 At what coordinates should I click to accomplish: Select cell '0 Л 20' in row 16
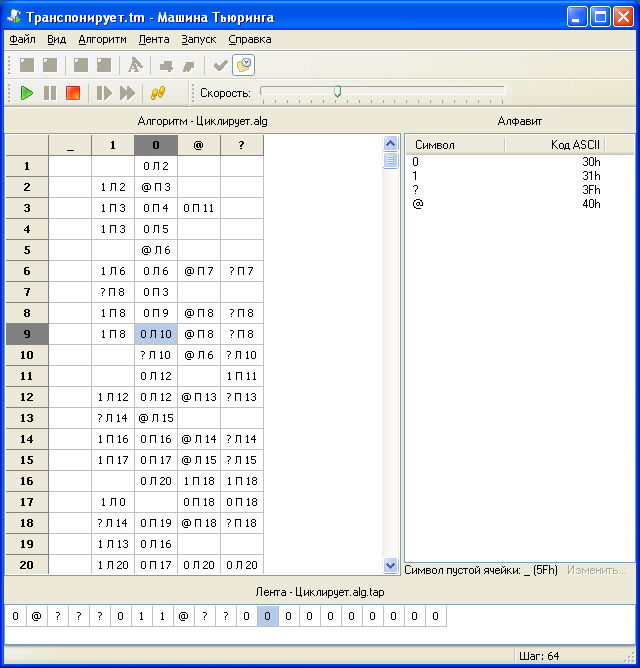(156, 481)
